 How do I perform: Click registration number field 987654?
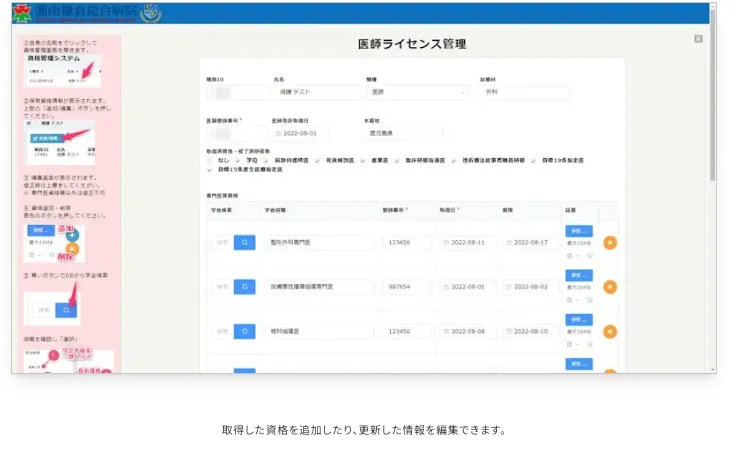tap(406, 287)
